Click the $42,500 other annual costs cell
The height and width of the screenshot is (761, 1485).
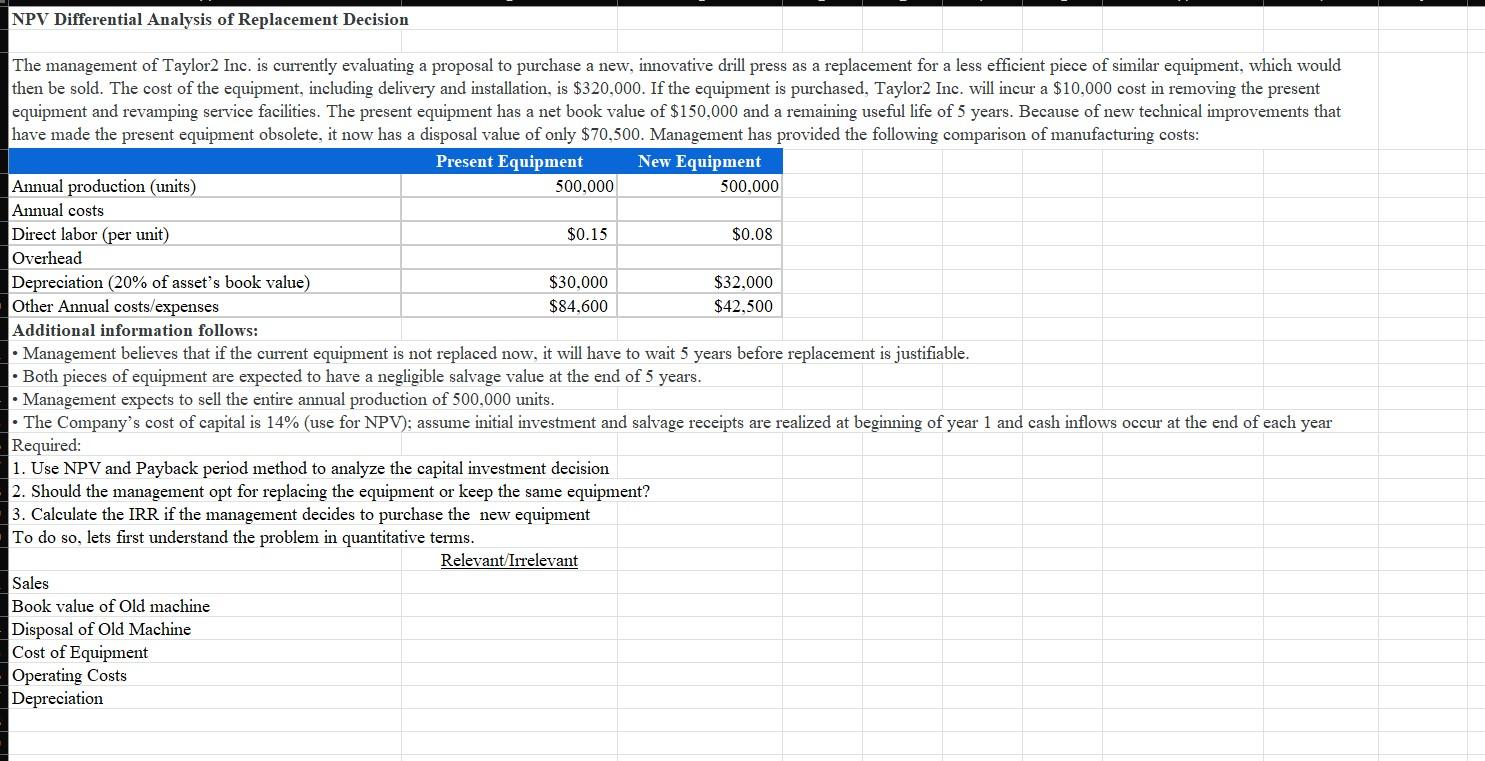(x=740, y=306)
